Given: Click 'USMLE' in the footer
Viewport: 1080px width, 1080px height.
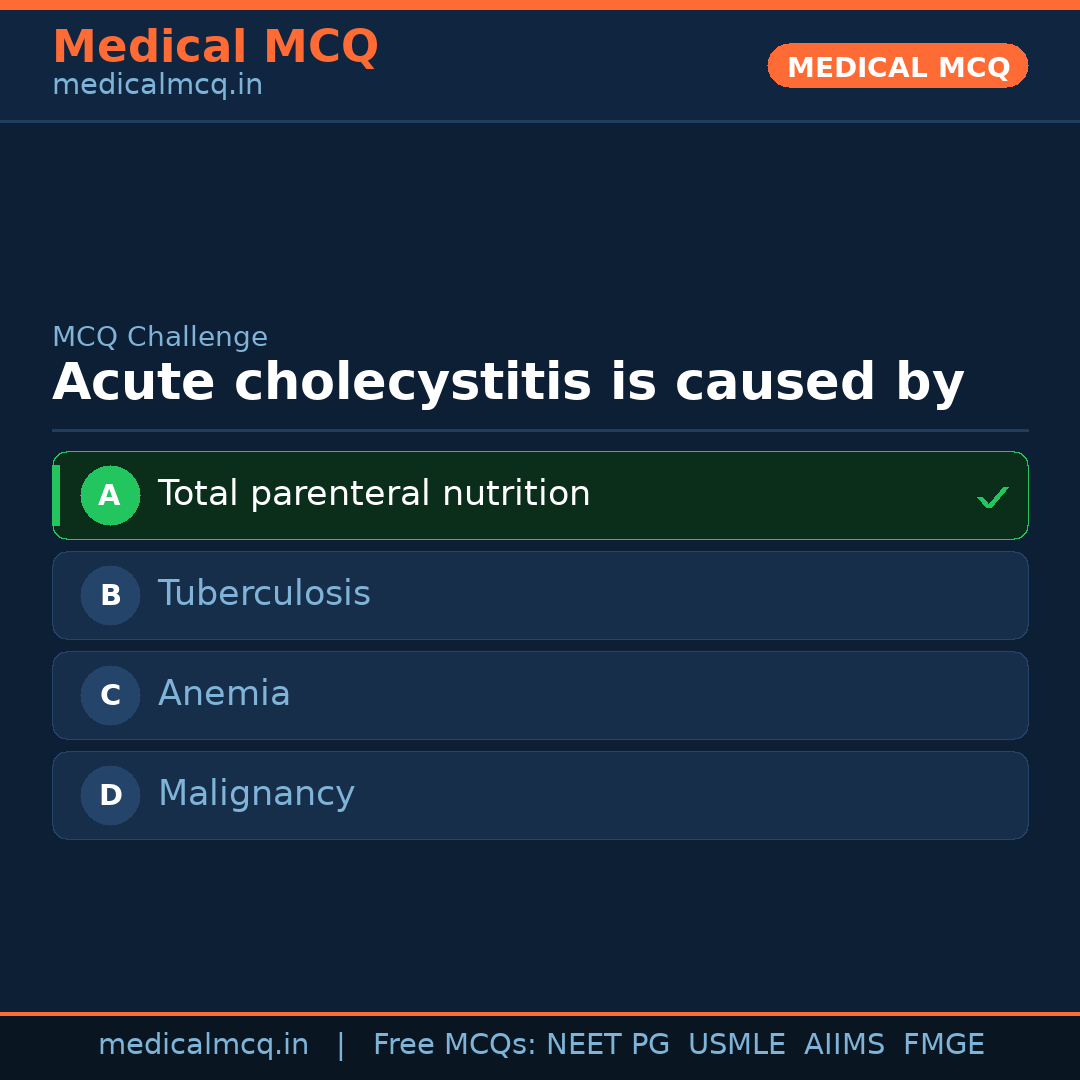Looking at the screenshot, I should coord(736,1045).
